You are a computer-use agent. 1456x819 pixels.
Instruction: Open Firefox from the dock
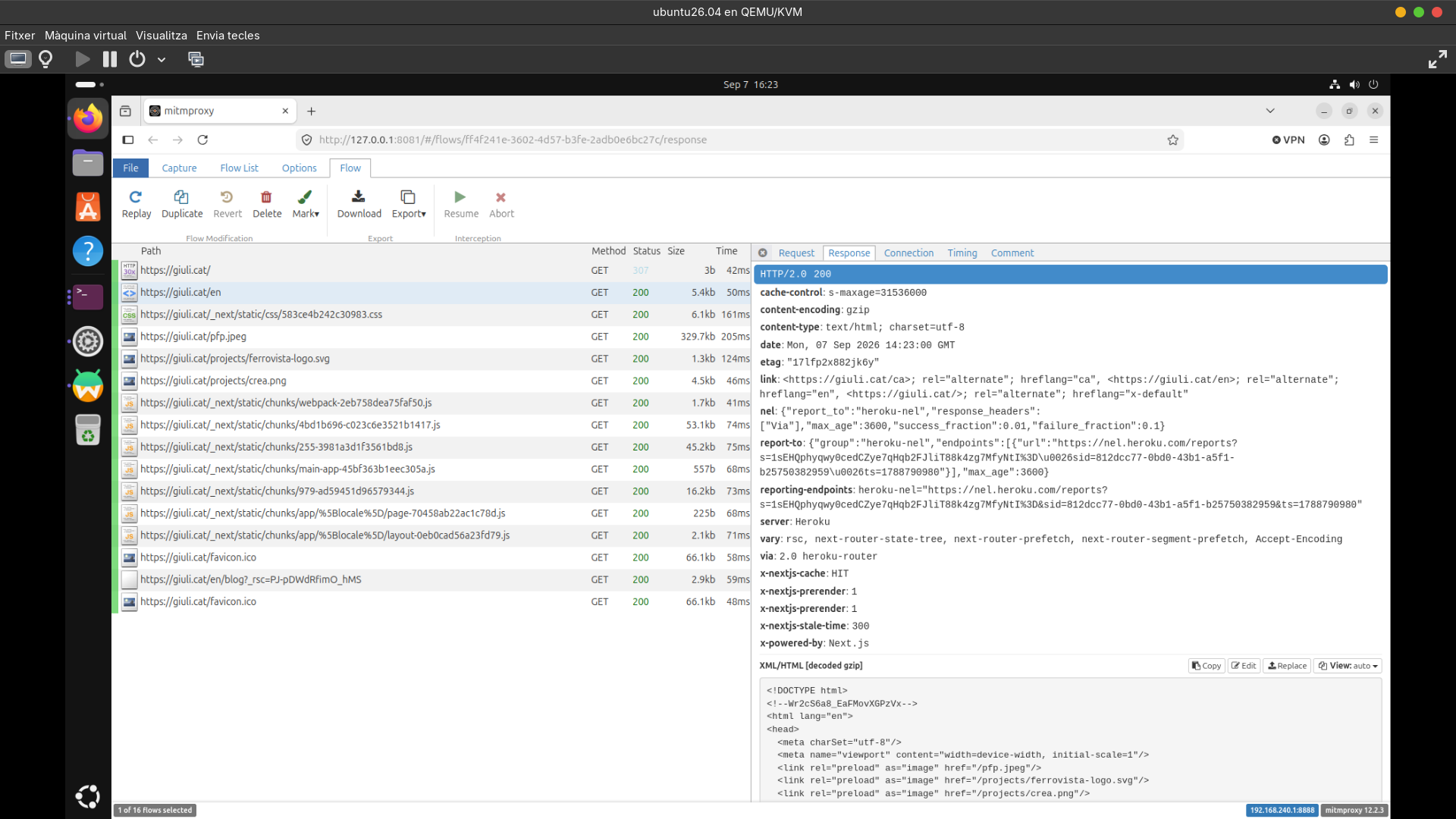[x=88, y=119]
